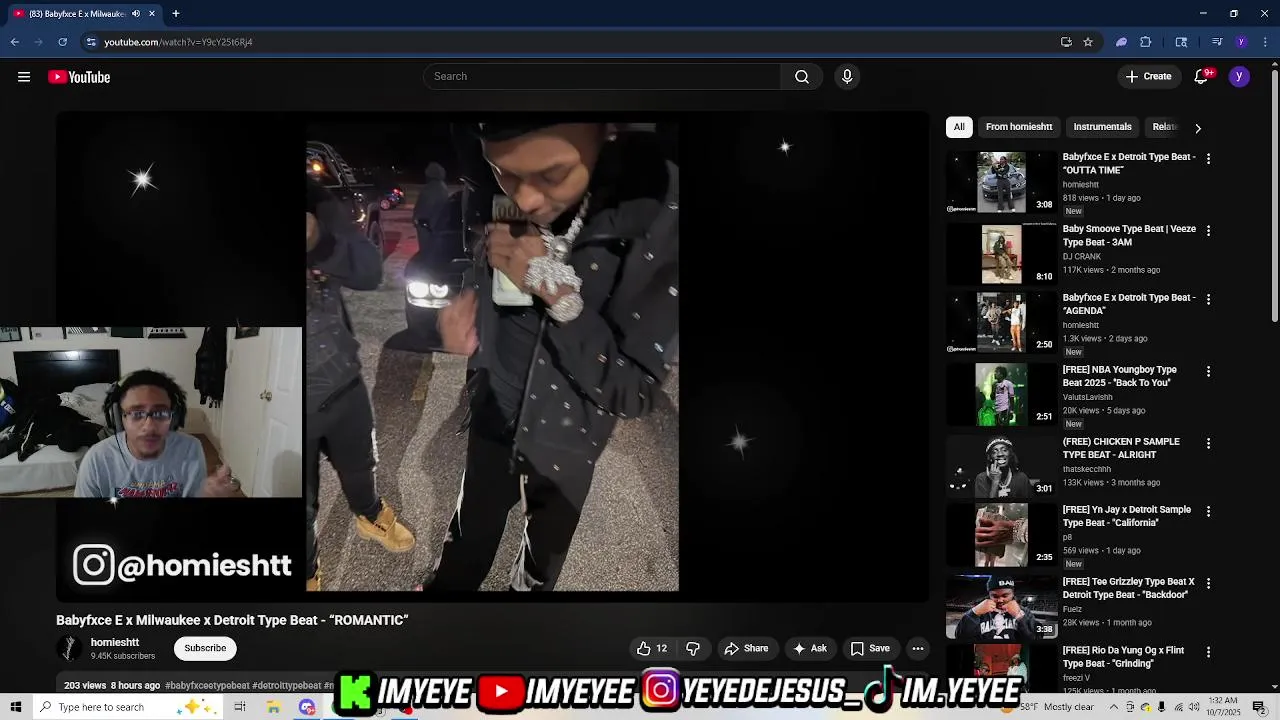Screen dimensions: 1280x720
Task: Select the From homieshtt chip
Action: coord(1019,127)
